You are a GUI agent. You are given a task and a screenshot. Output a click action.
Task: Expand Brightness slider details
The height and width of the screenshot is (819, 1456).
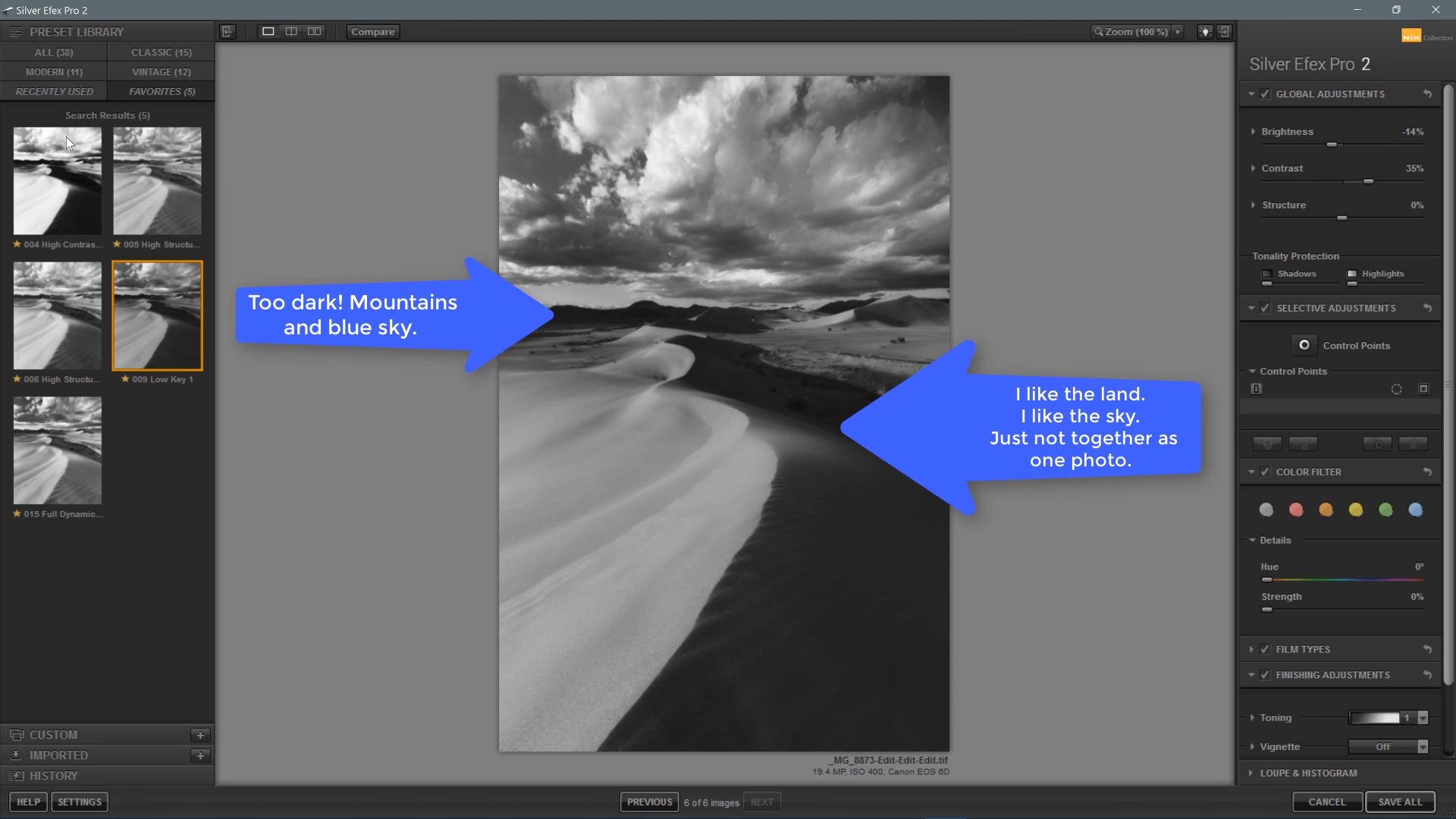click(1253, 132)
